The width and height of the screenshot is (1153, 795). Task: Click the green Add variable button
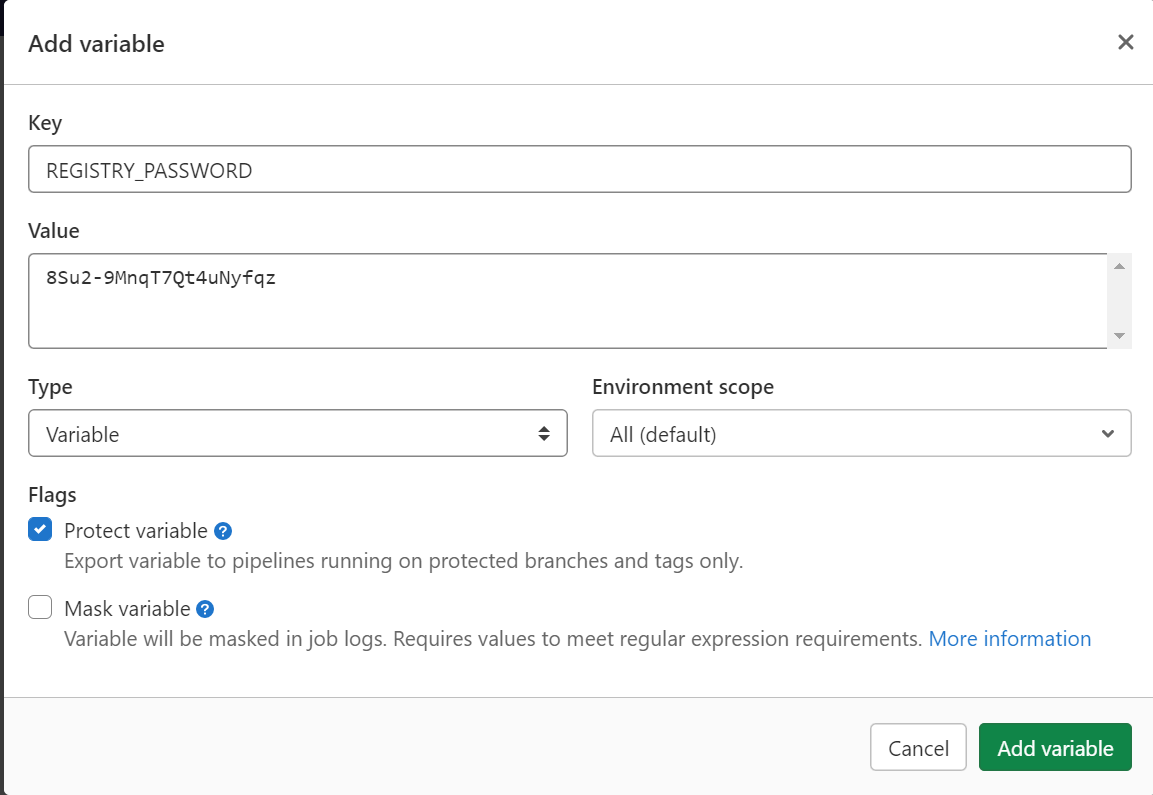point(1055,748)
